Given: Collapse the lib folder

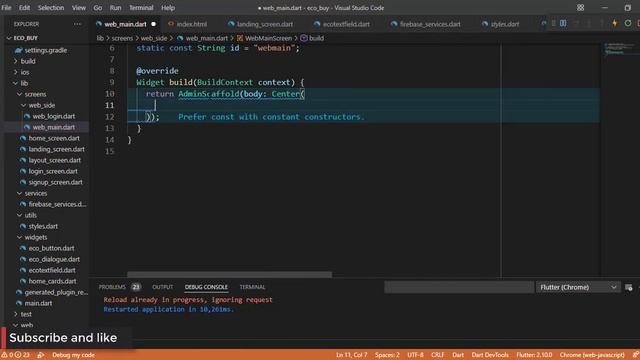Looking at the screenshot, I should tap(24, 83).
